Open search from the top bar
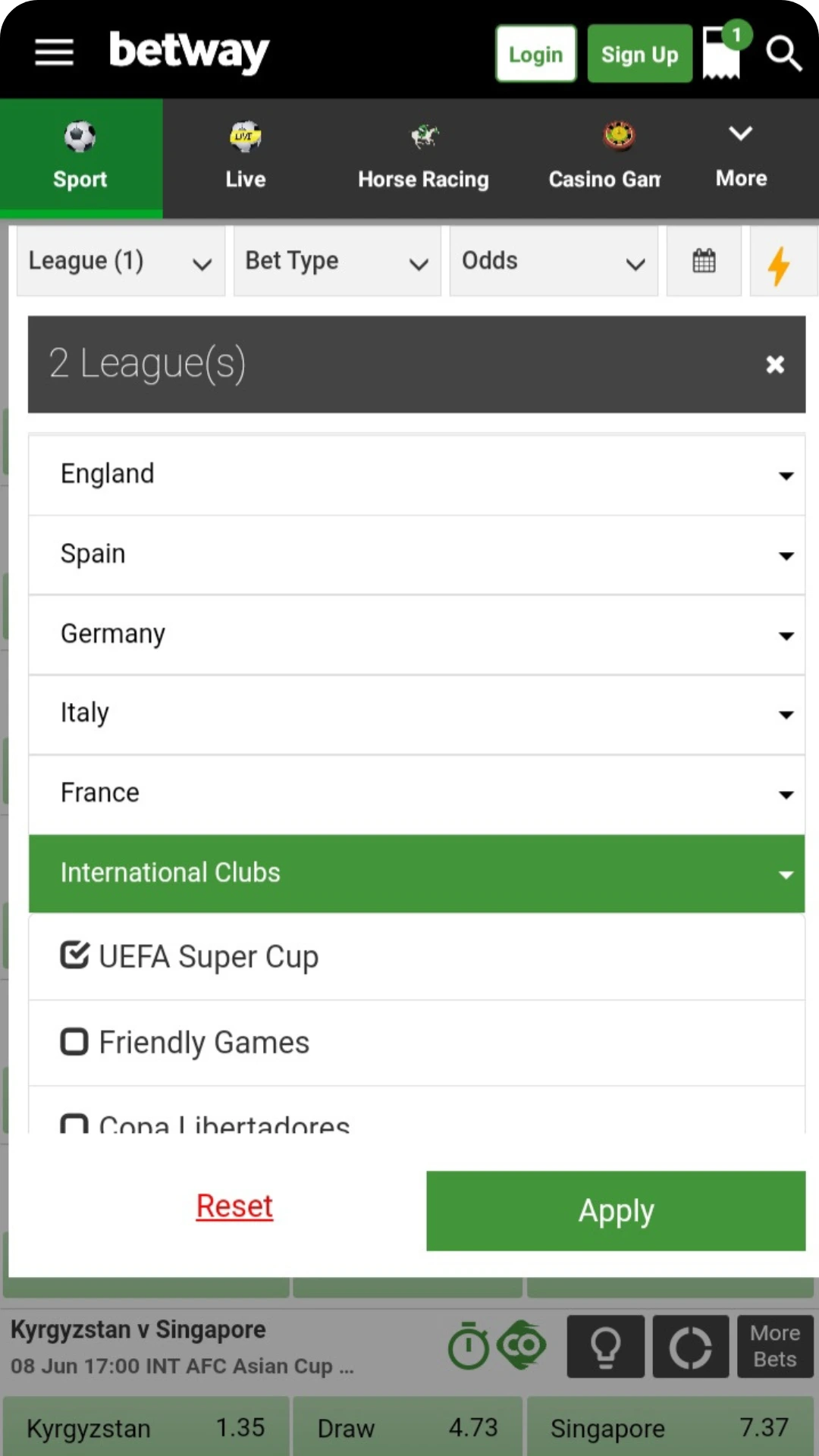The image size is (819, 1456). [x=784, y=53]
